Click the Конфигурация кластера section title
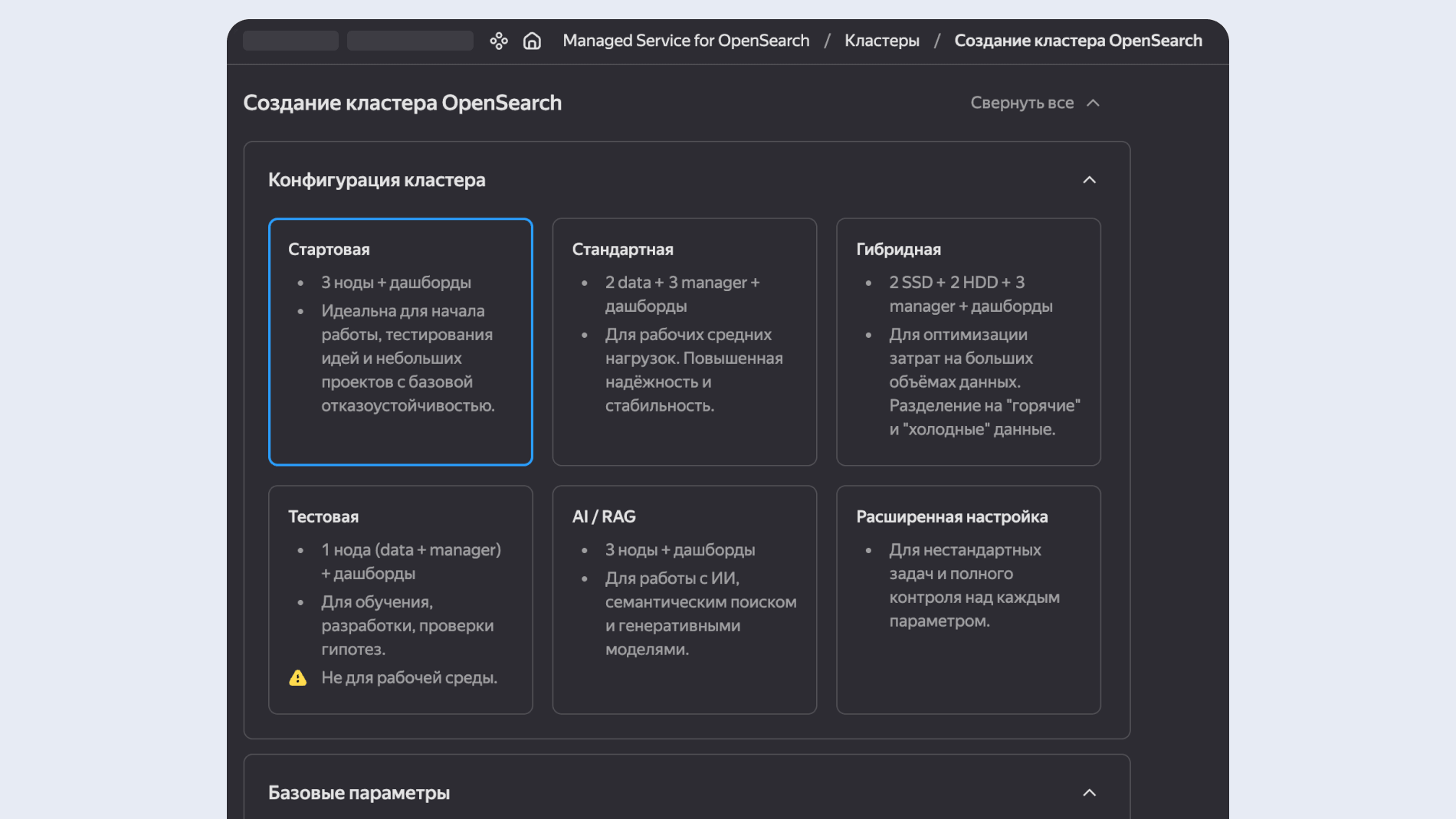The width and height of the screenshot is (1456, 819). [x=376, y=180]
